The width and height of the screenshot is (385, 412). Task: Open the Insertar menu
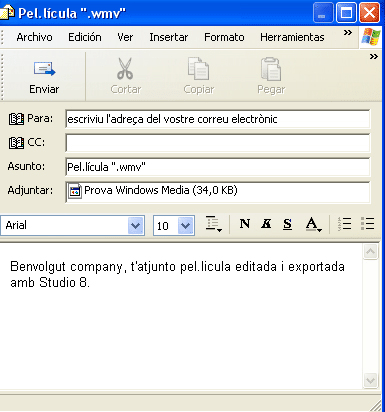tap(169, 37)
